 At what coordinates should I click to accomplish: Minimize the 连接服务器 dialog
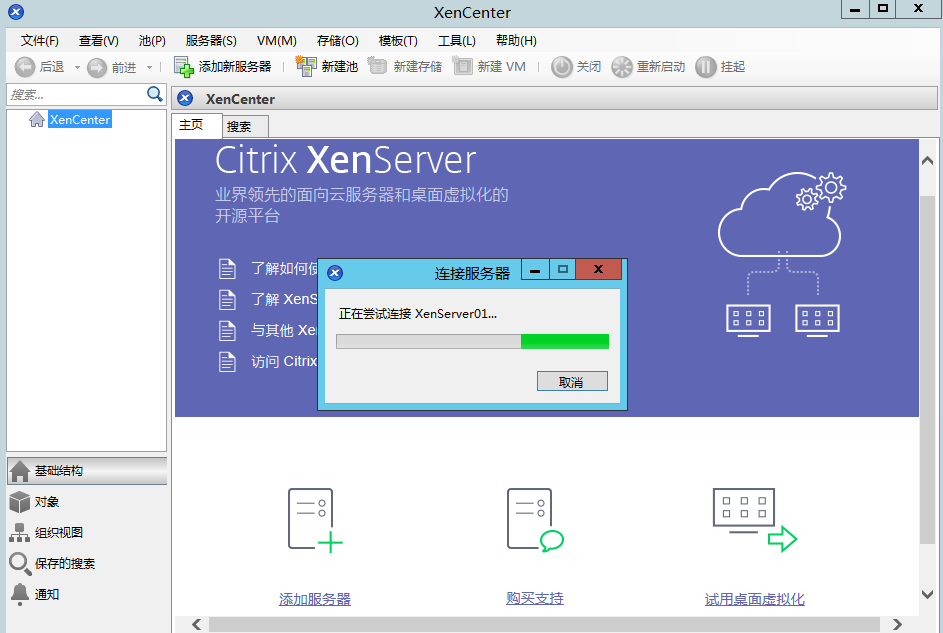pyautogui.click(x=535, y=269)
